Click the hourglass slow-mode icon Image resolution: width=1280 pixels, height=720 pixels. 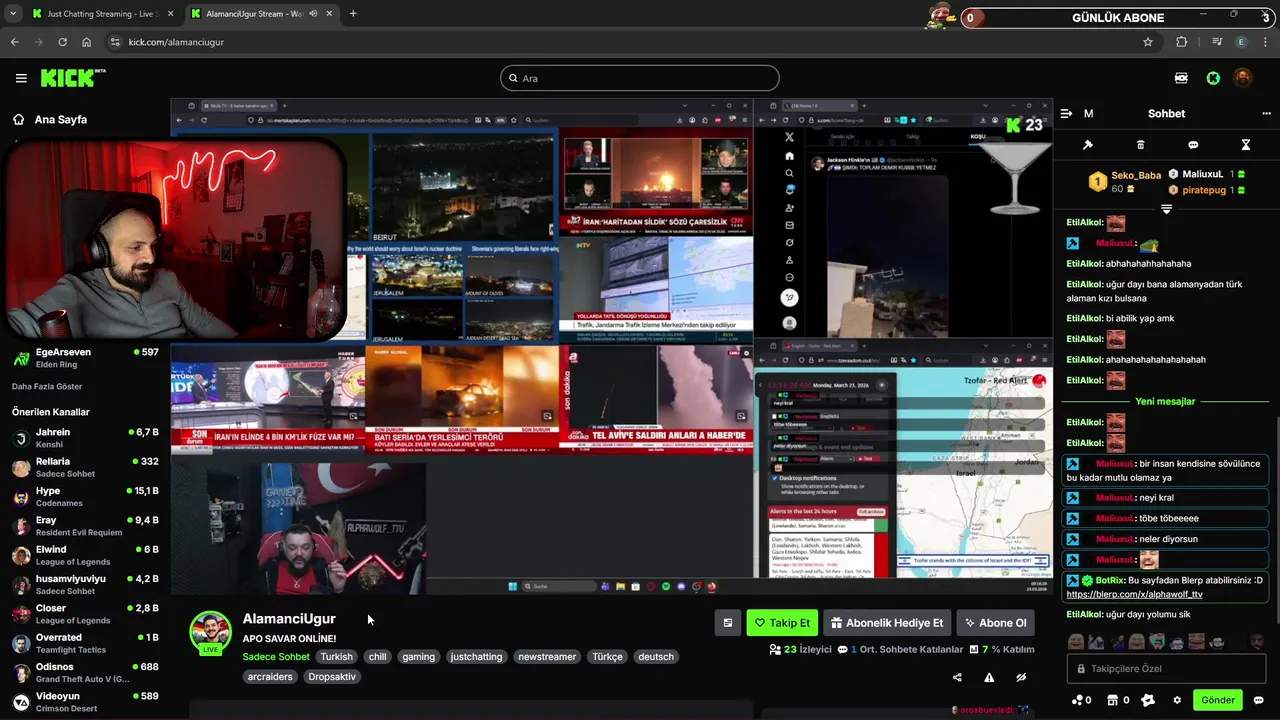click(x=1246, y=145)
